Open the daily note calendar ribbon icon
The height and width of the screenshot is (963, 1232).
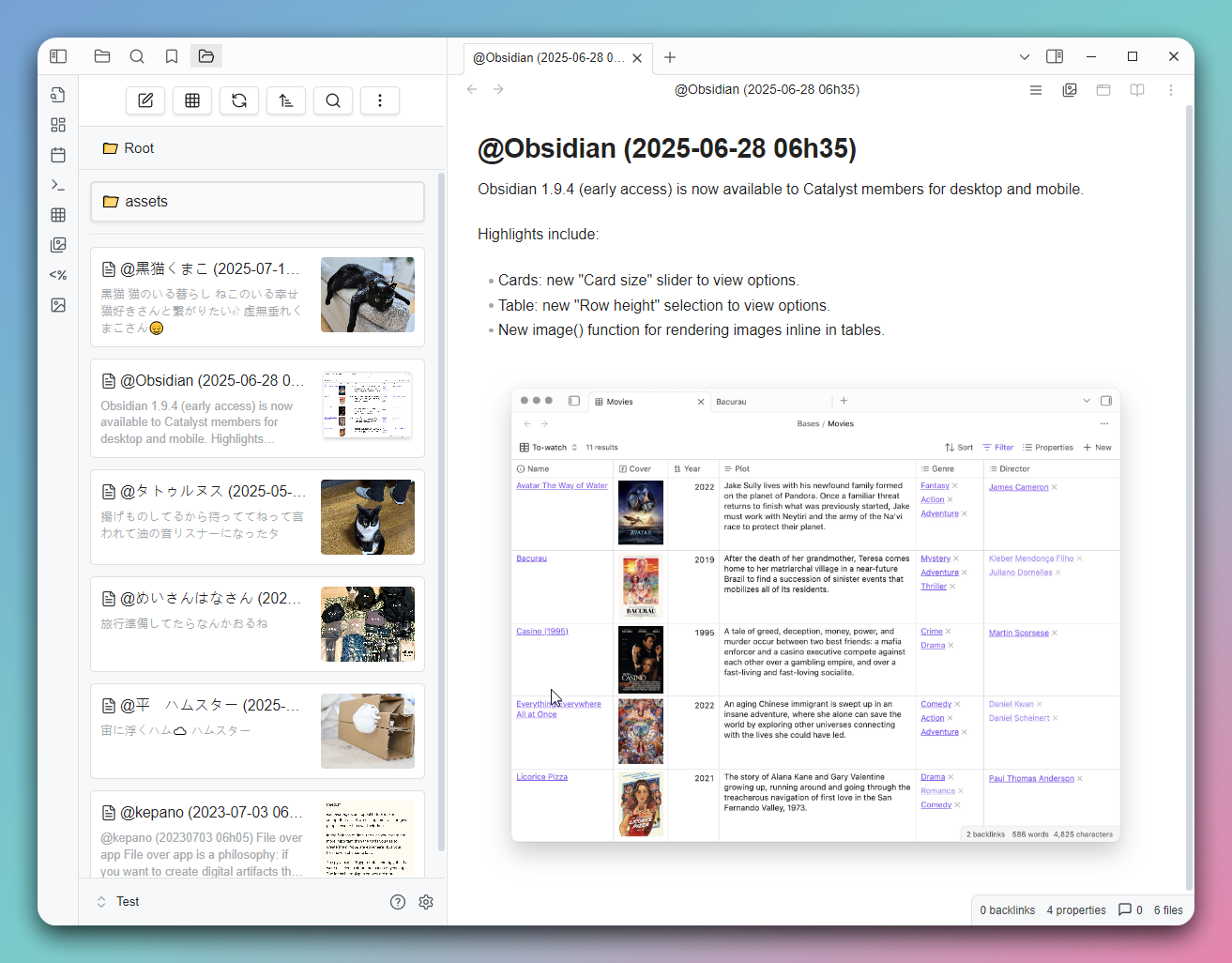click(x=58, y=155)
